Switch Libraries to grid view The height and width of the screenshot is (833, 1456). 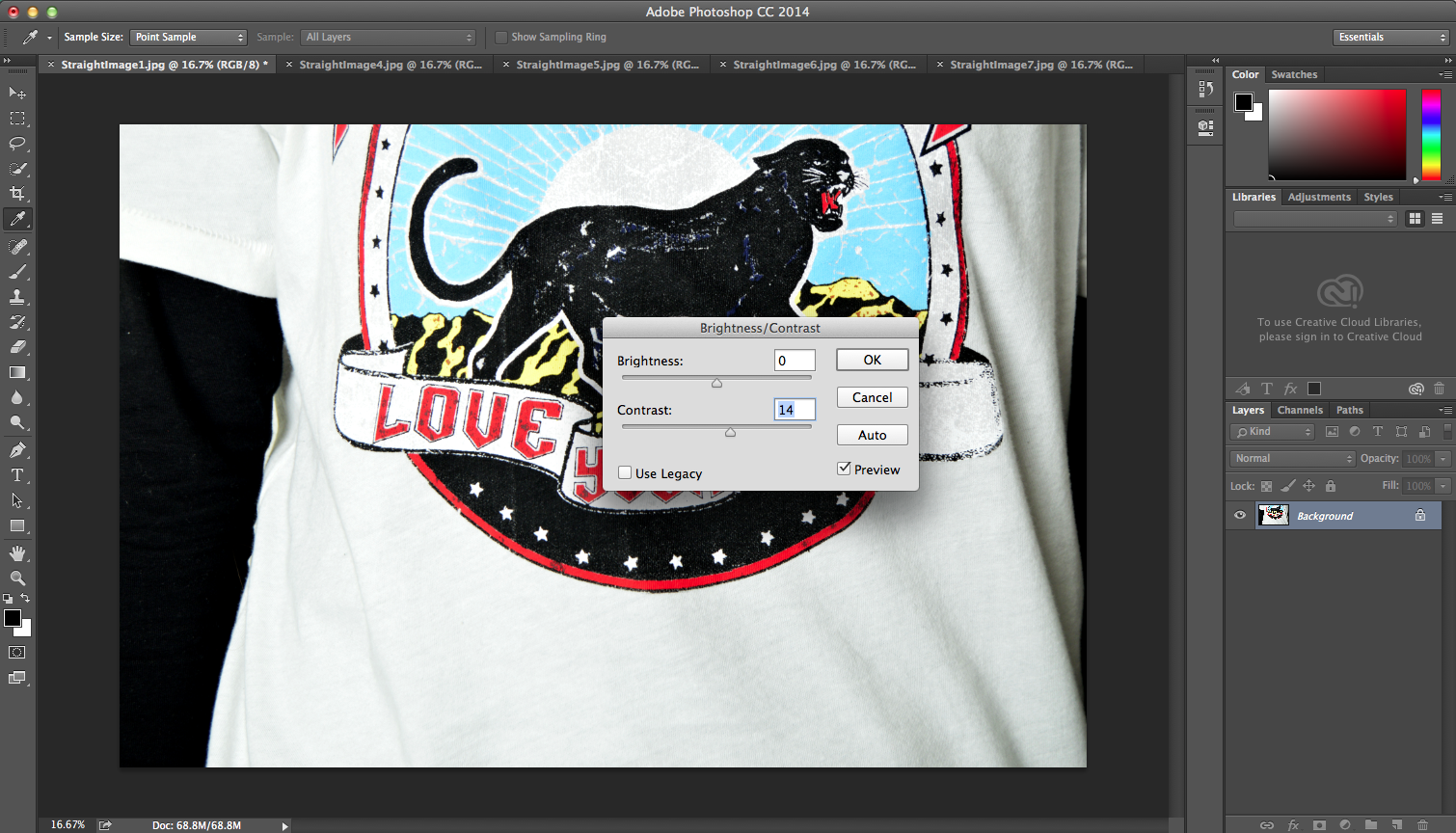click(1415, 219)
